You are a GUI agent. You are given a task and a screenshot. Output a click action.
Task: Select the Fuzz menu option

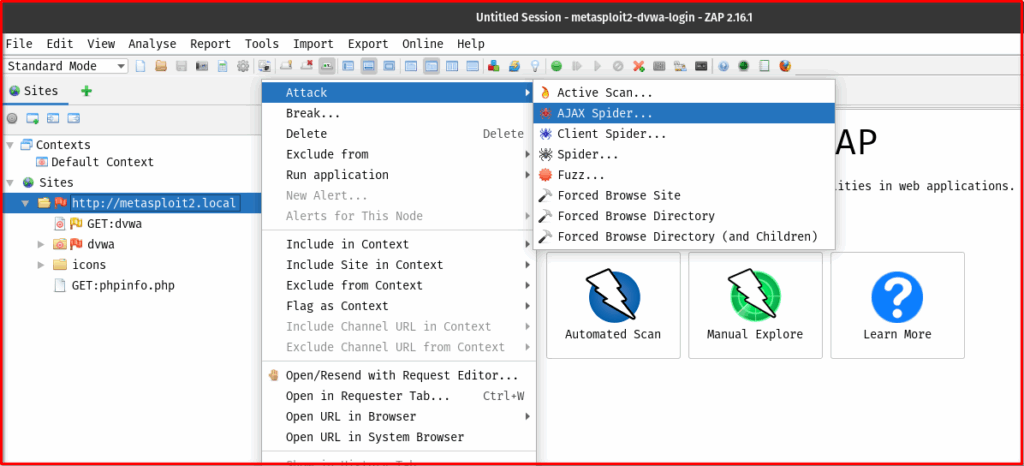(684, 175)
